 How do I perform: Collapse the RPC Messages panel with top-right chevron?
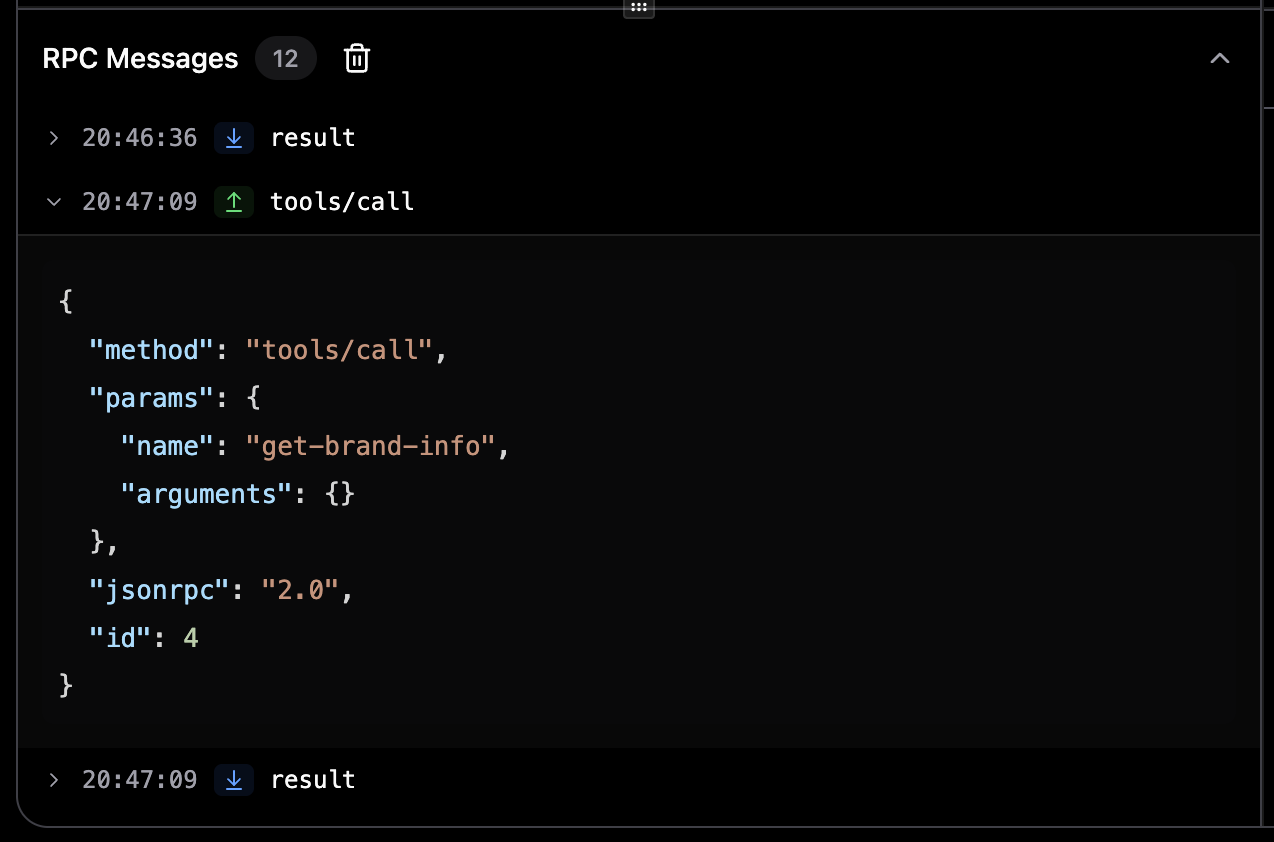point(1220,58)
